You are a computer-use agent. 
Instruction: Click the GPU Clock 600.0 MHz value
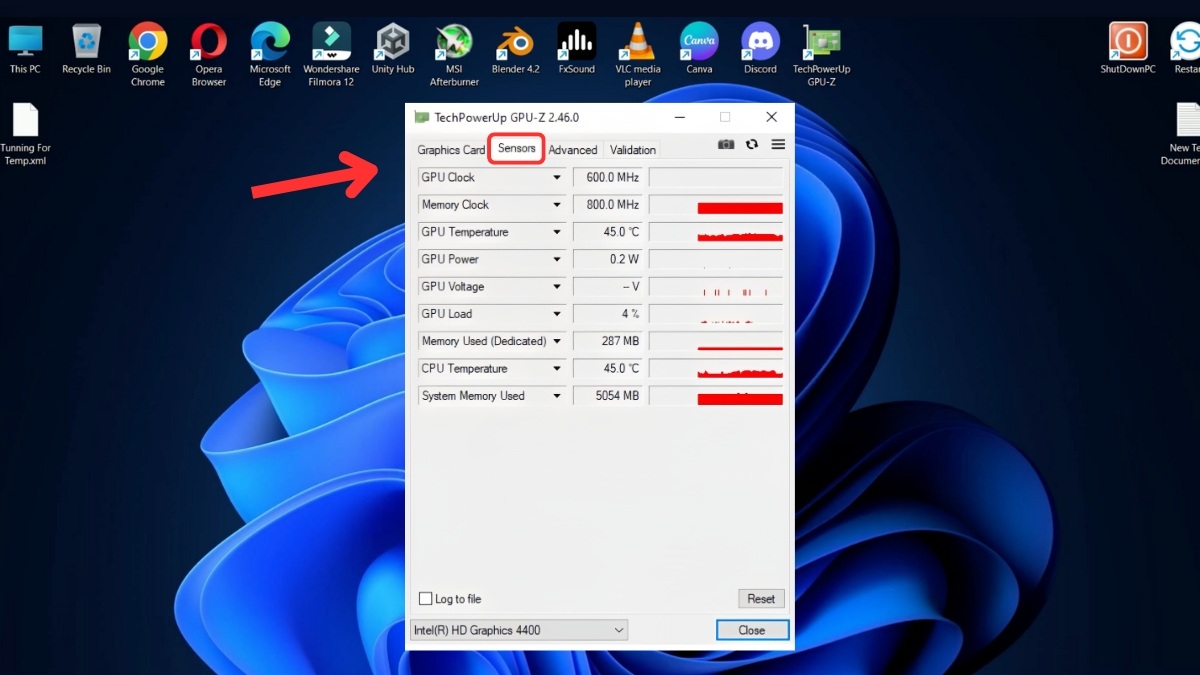(x=608, y=177)
